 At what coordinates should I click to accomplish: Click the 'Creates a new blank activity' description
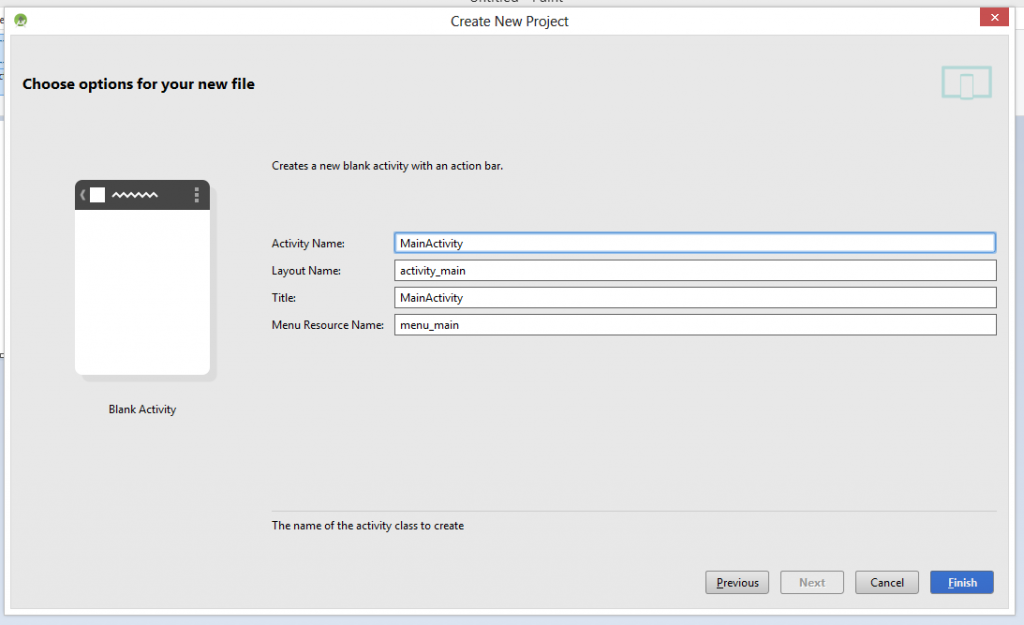click(x=387, y=166)
